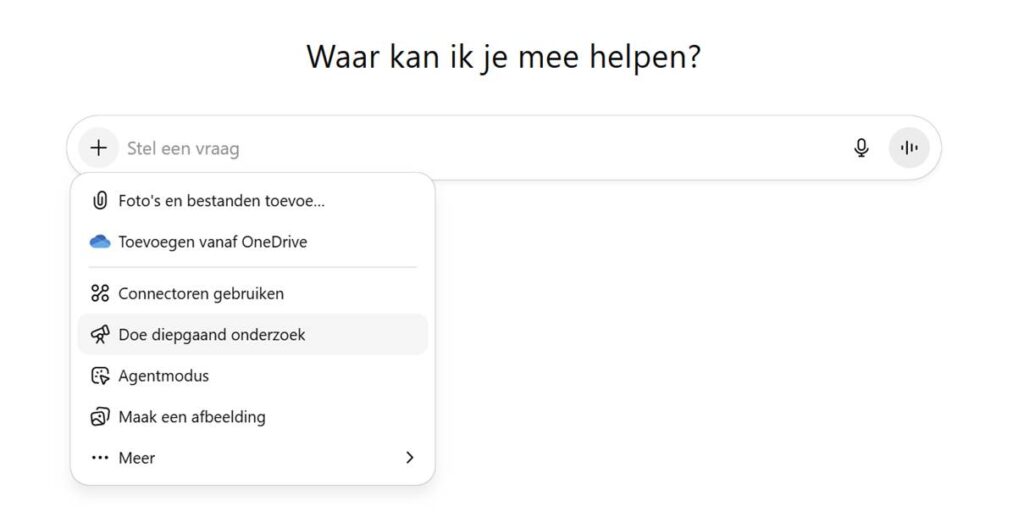
Task: Click the Agentmodus icon
Action: 99,376
